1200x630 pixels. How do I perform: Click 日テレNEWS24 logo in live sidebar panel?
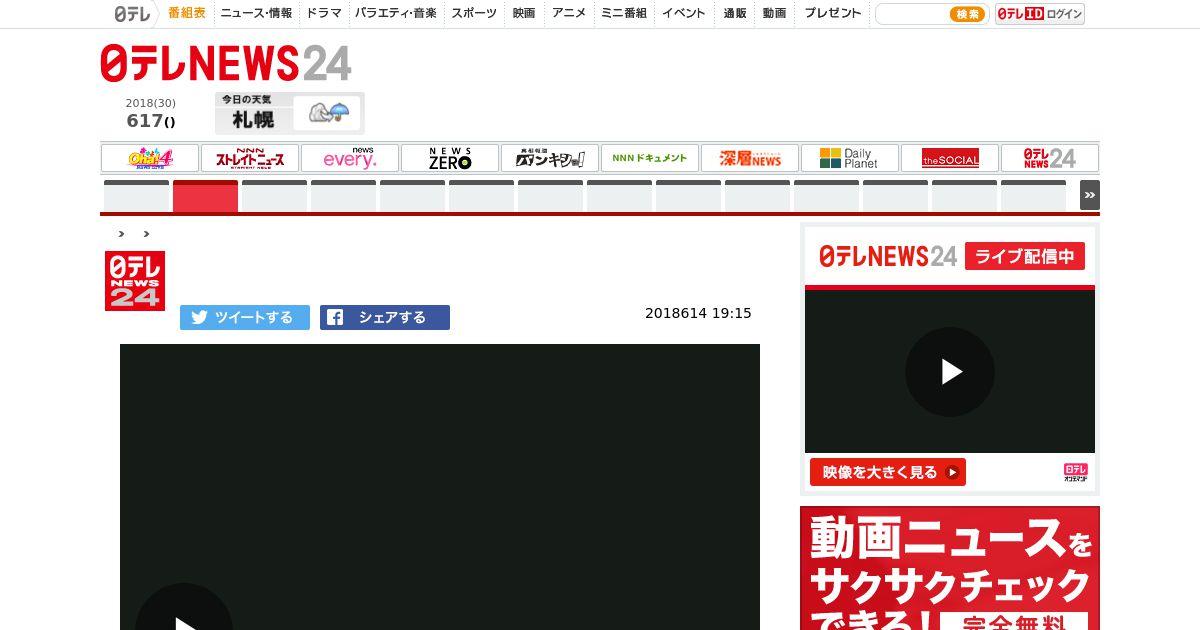(x=888, y=256)
